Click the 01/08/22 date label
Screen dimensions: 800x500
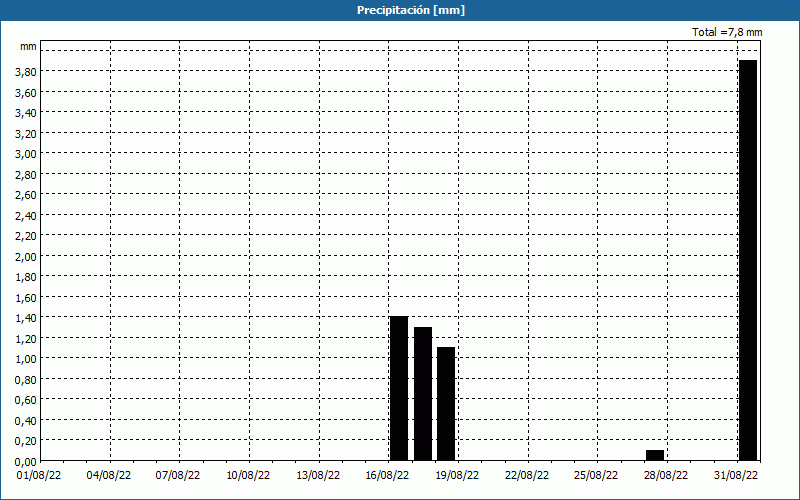tap(39, 476)
